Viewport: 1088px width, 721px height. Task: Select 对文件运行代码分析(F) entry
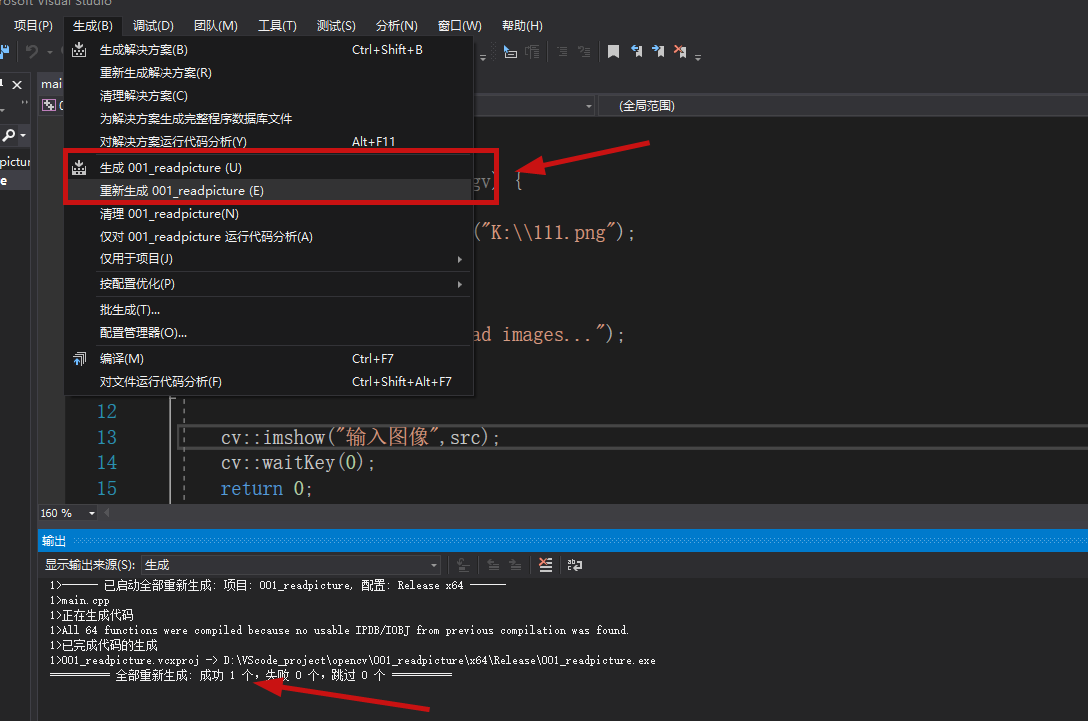point(269,382)
